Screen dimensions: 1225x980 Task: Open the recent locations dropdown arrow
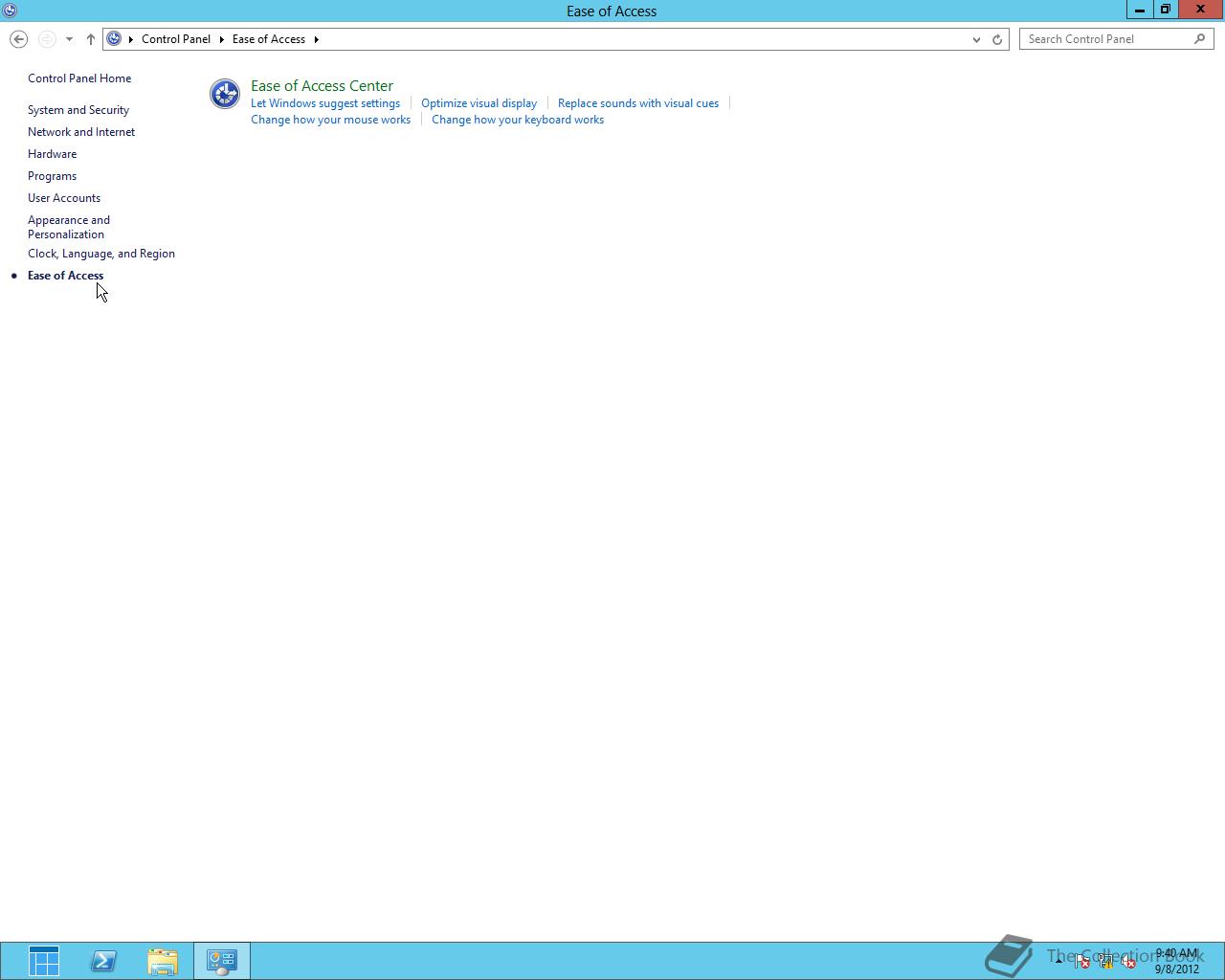[69, 39]
